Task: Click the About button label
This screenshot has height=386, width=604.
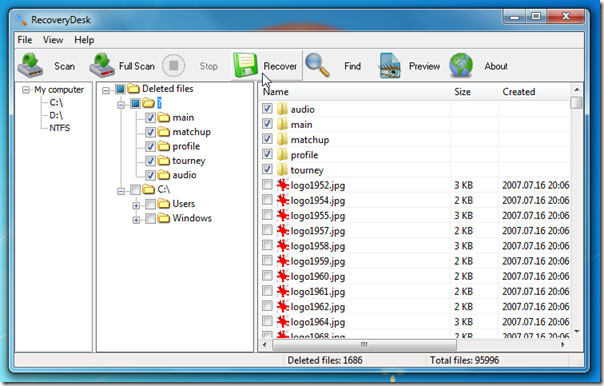Action: [496, 66]
